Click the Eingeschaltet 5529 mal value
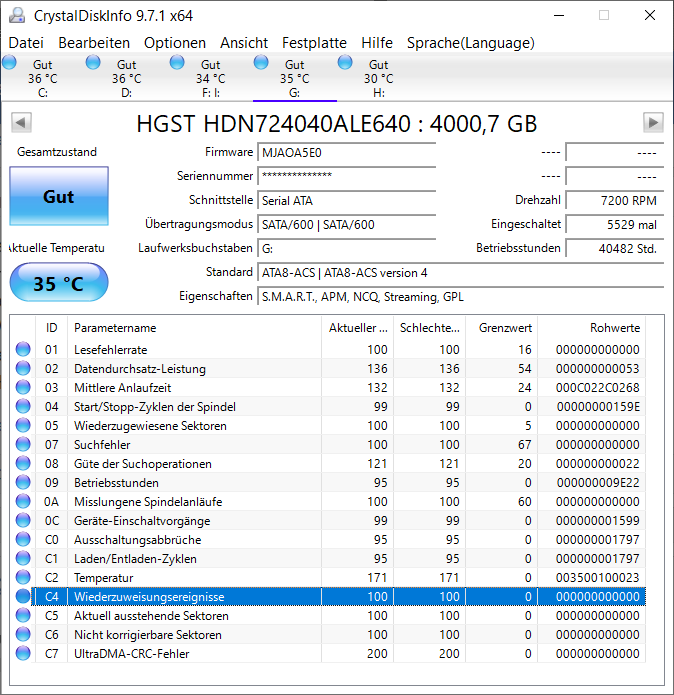 click(615, 224)
